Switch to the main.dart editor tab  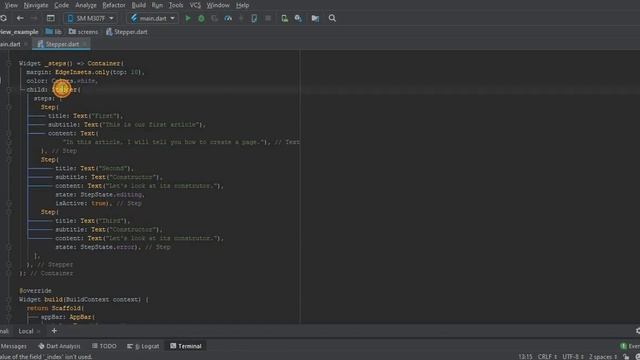click(x=10, y=44)
